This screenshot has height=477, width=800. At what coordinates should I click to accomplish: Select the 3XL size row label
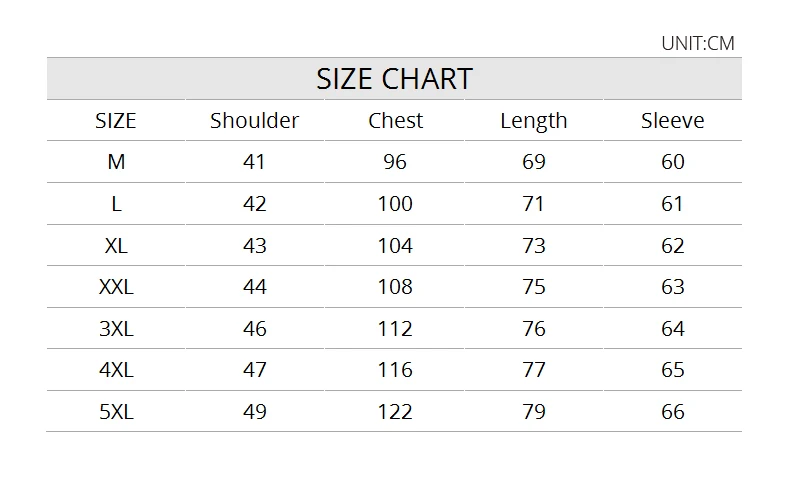click(x=116, y=329)
